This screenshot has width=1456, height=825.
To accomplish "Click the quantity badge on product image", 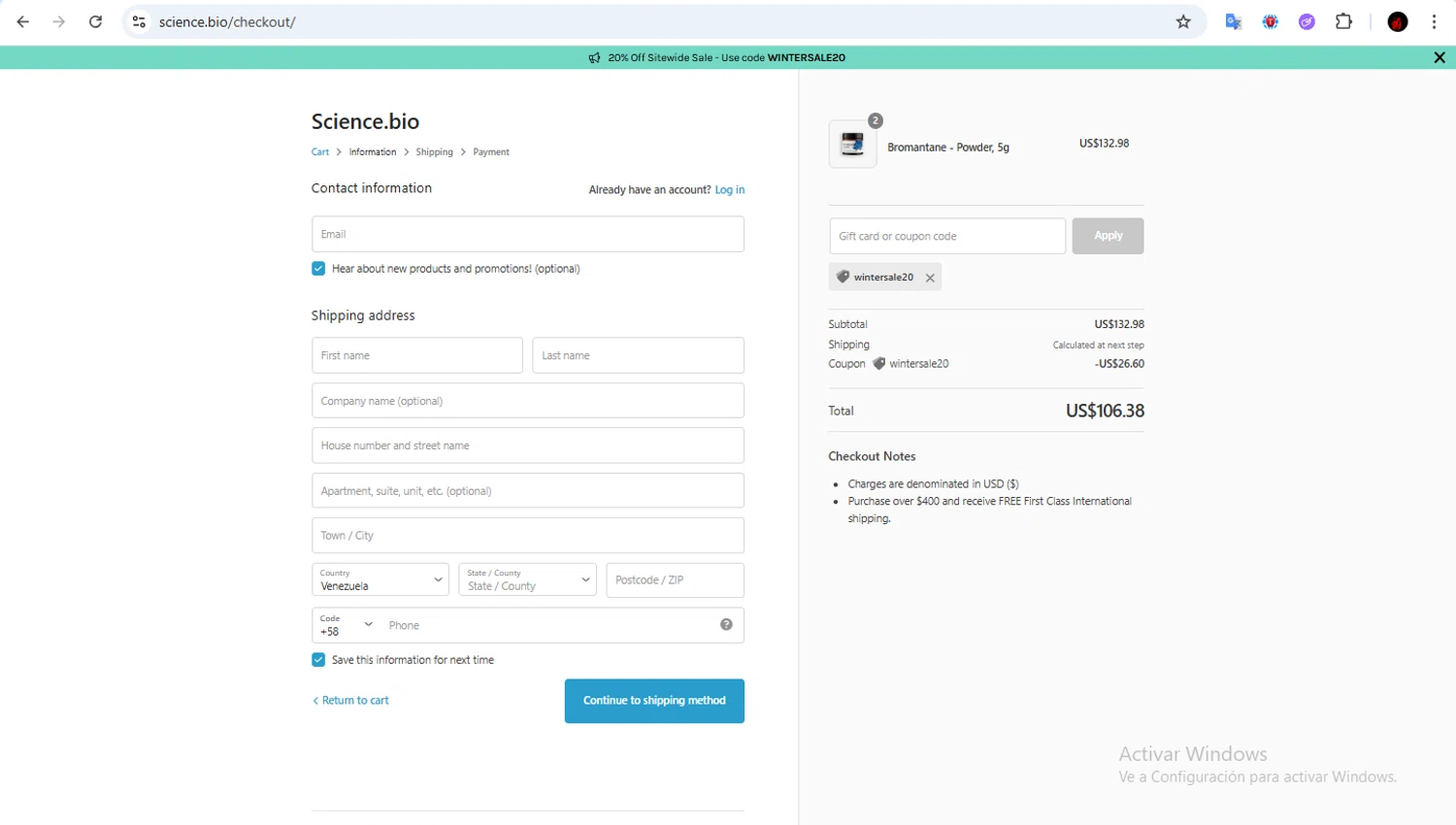I will click(x=876, y=120).
